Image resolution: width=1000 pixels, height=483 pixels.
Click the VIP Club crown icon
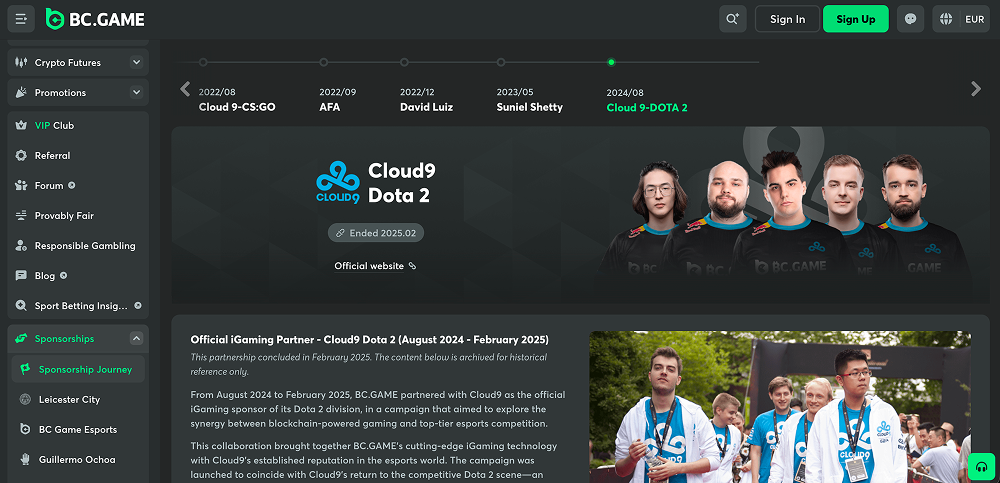coord(21,126)
